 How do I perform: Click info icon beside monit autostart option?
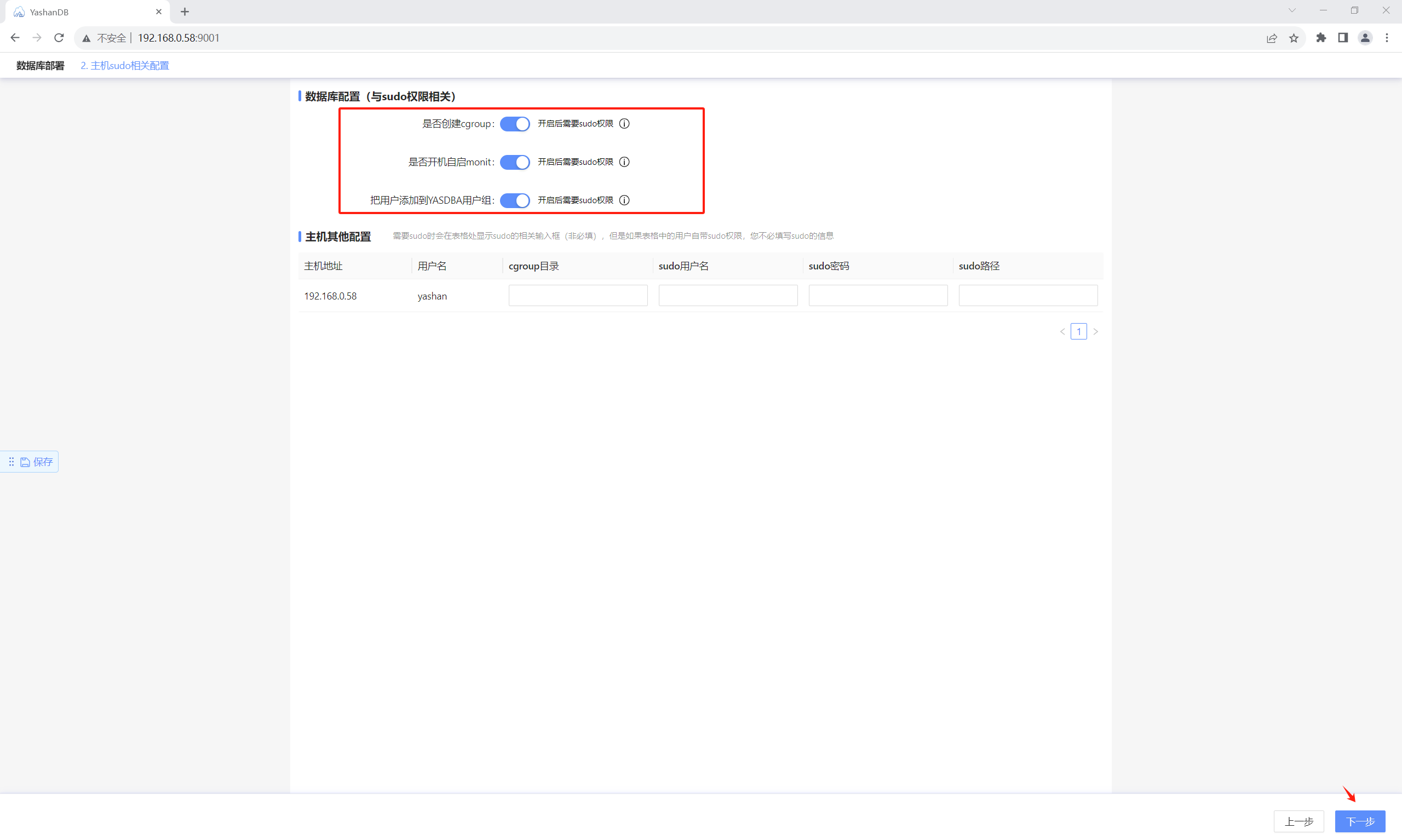(x=624, y=162)
